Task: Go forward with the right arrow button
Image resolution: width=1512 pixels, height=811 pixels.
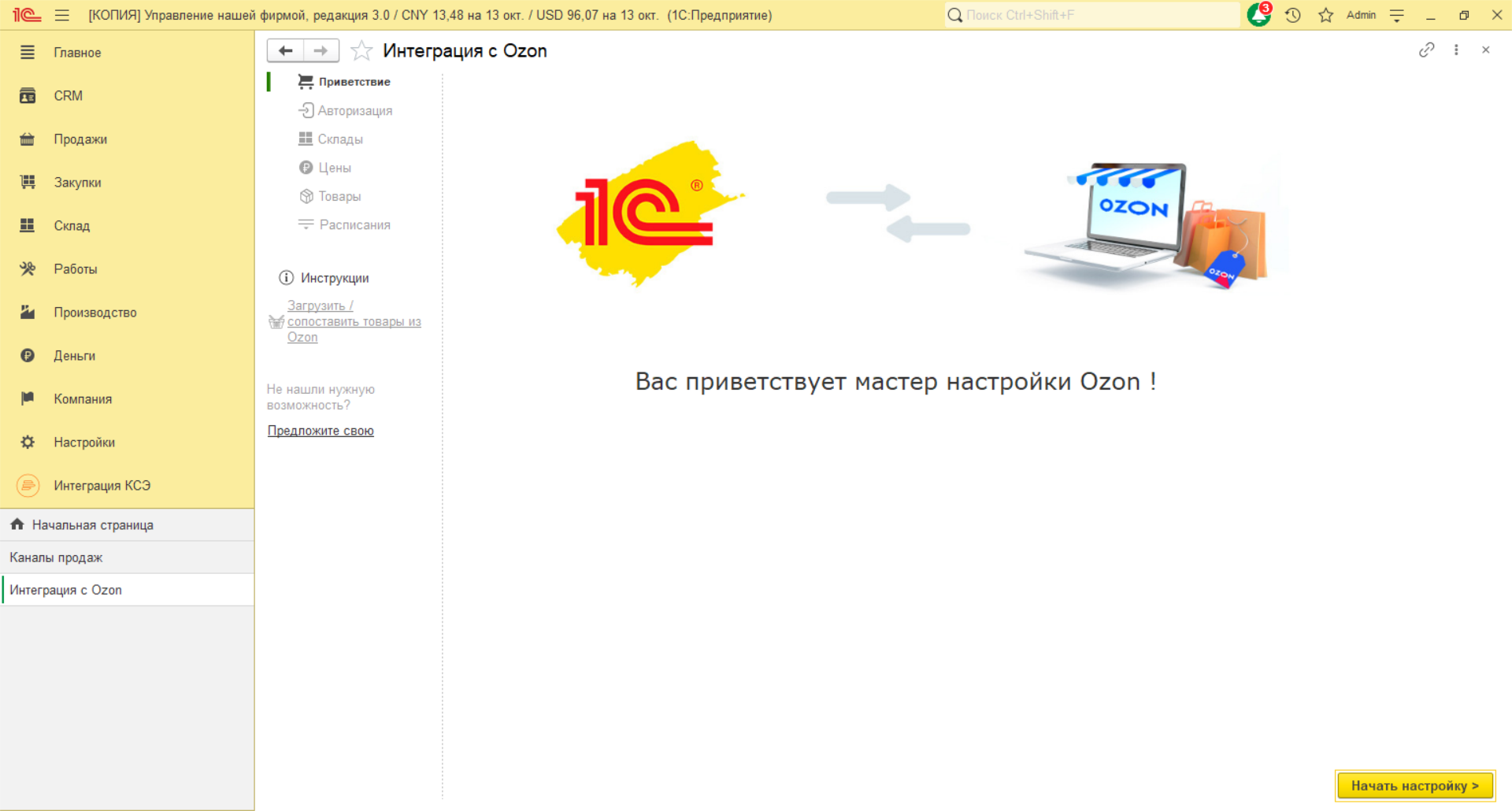Action: point(321,50)
